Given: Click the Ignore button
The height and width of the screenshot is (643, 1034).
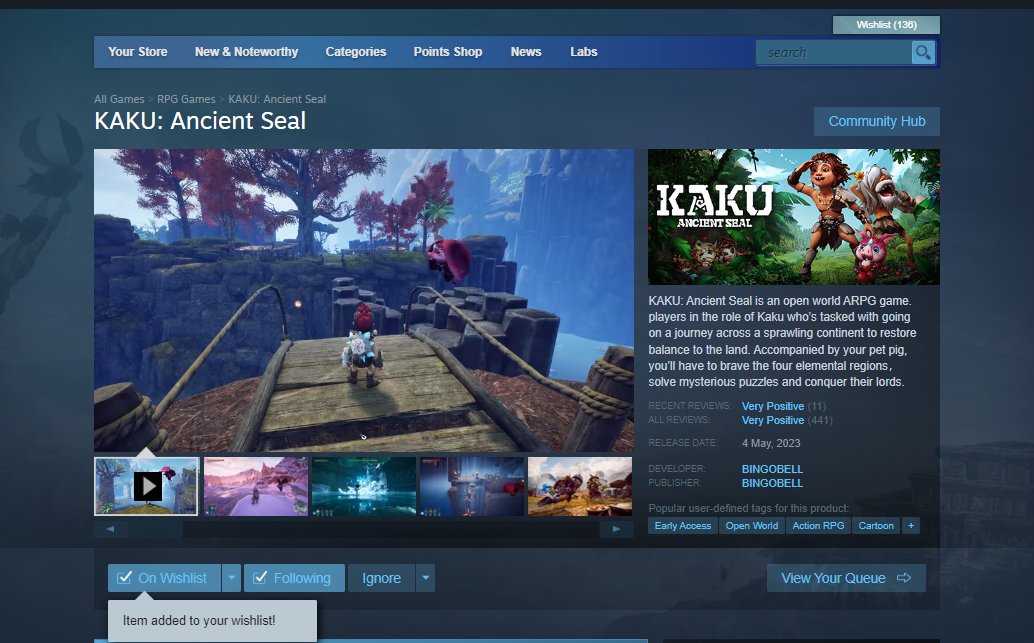Looking at the screenshot, I should [x=381, y=578].
